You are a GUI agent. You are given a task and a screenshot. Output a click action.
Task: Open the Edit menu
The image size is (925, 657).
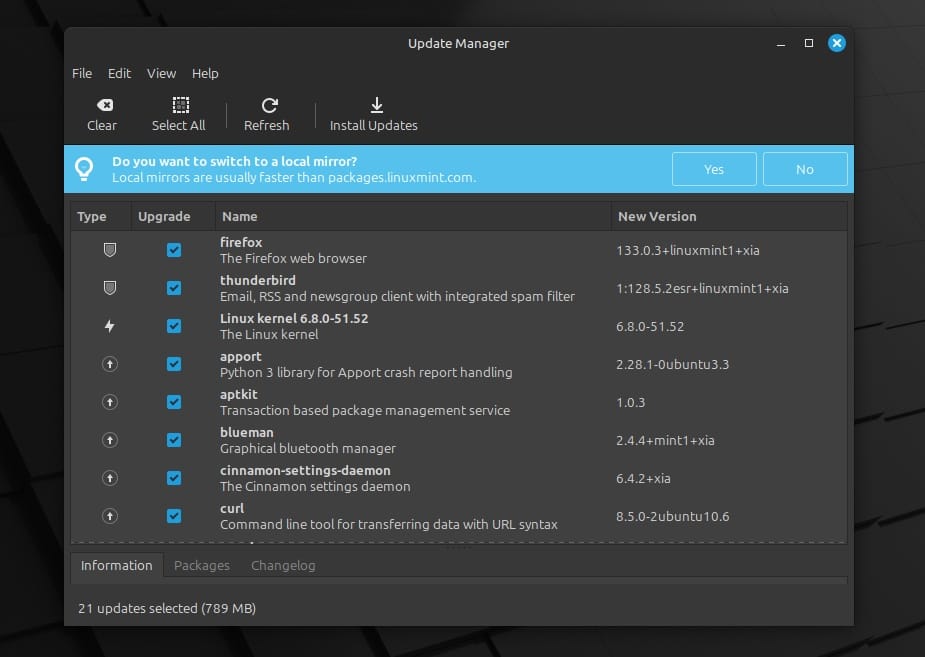click(x=119, y=73)
